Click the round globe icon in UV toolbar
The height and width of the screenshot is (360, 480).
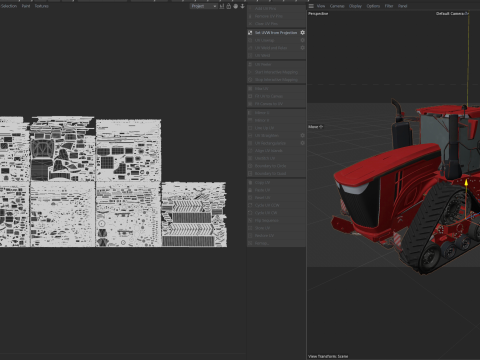tap(236, 6)
